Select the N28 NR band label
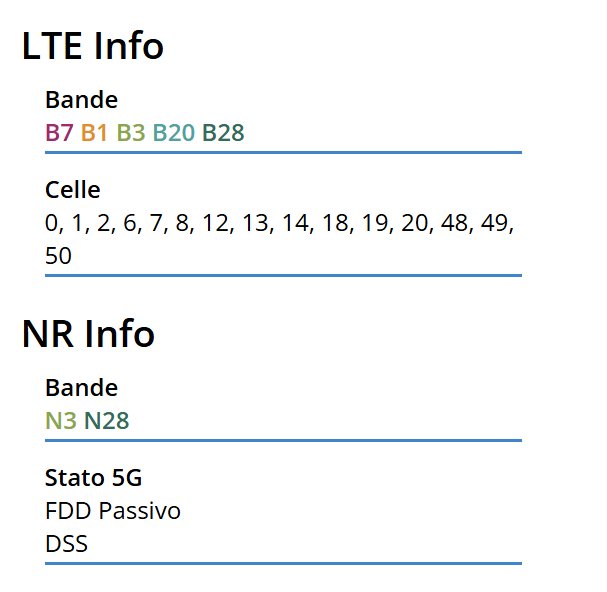The image size is (607, 592). (107, 421)
